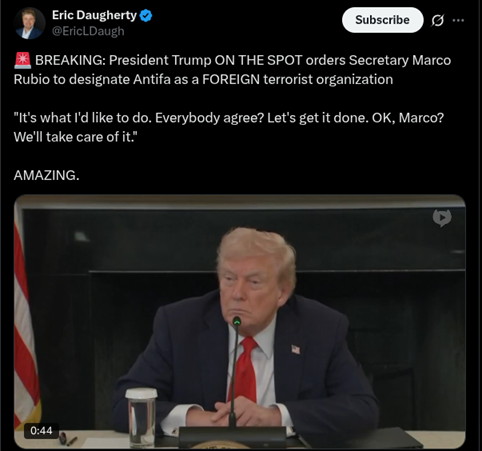Click the word Antifa in the post
The image size is (482, 451).
tap(152, 79)
